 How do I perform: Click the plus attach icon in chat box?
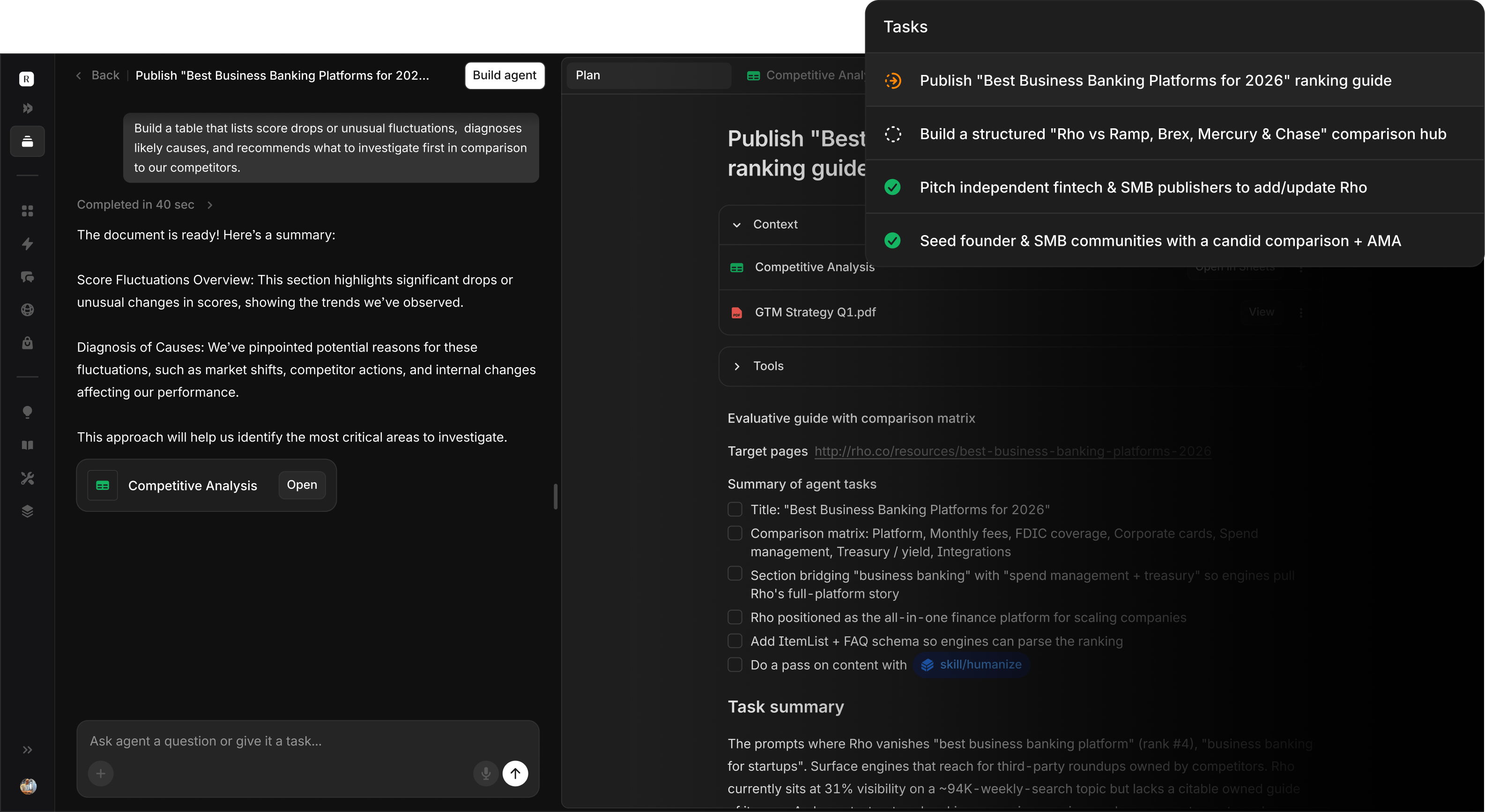pyautogui.click(x=101, y=774)
